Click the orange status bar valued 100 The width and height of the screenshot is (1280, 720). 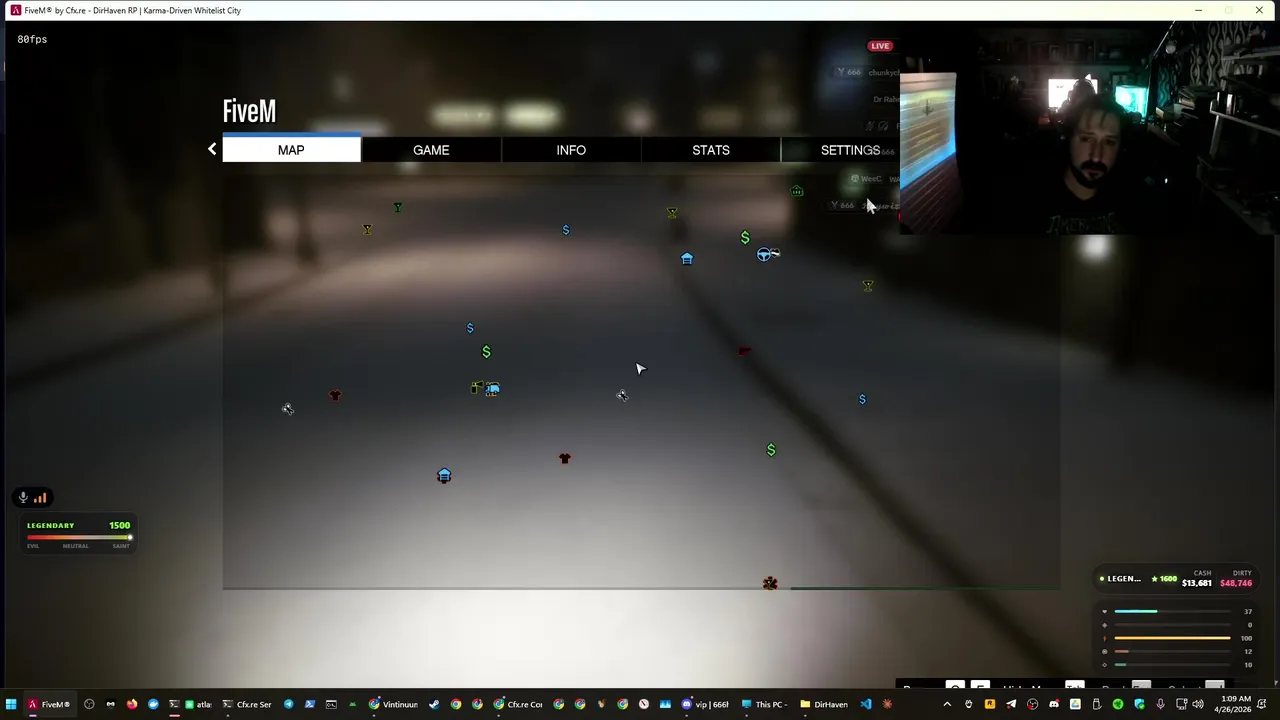coord(1172,638)
